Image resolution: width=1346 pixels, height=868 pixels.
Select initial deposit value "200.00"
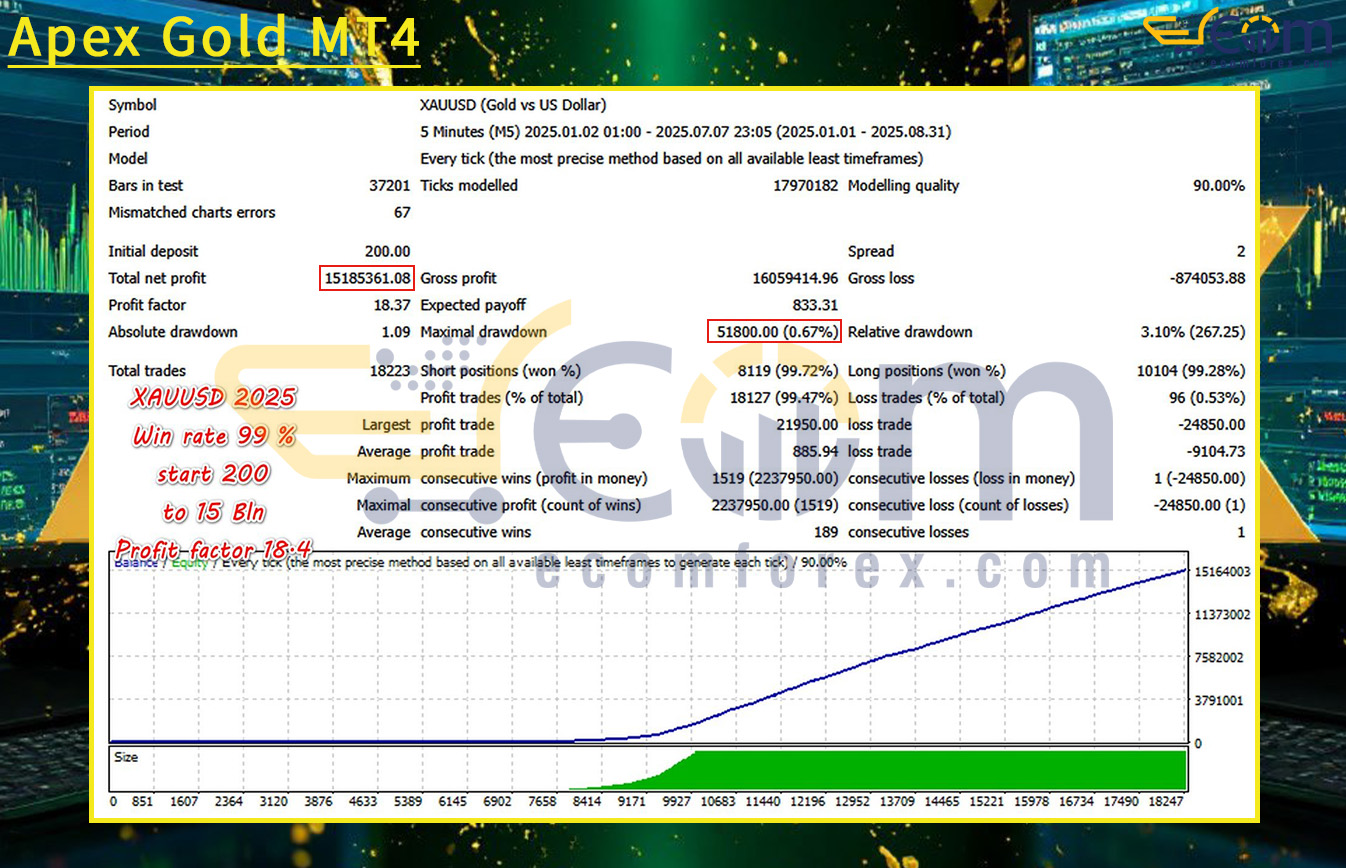(x=388, y=252)
